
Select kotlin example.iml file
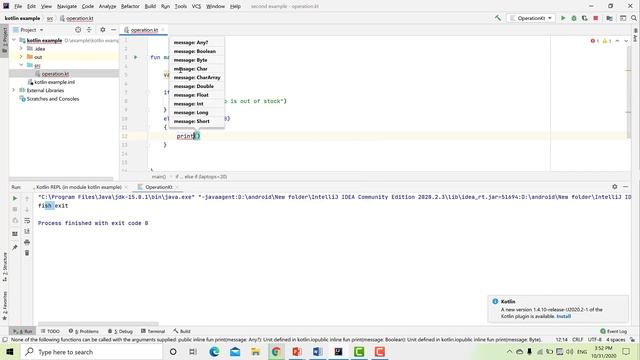(54, 82)
